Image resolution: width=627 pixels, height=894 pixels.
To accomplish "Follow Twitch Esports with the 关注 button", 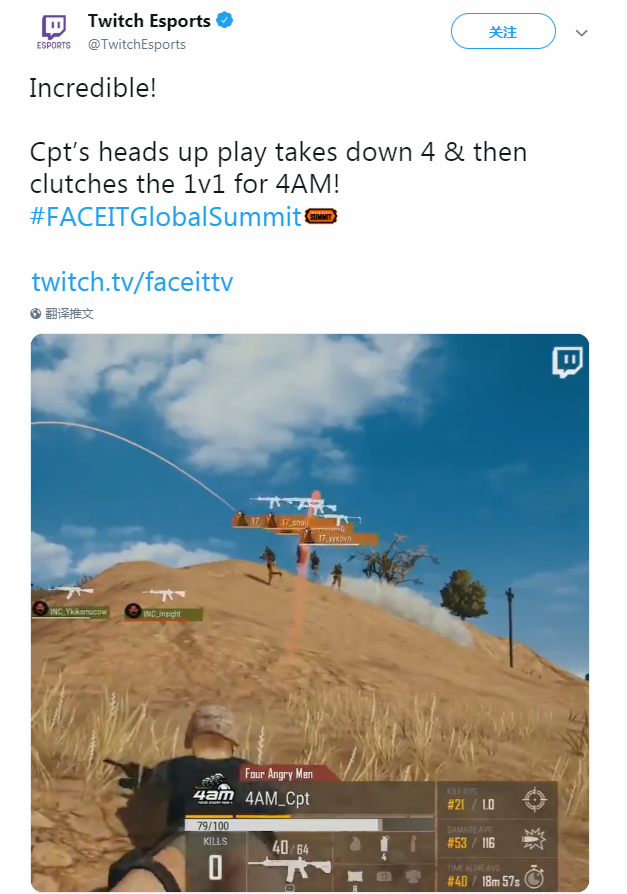I will pos(503,32).
